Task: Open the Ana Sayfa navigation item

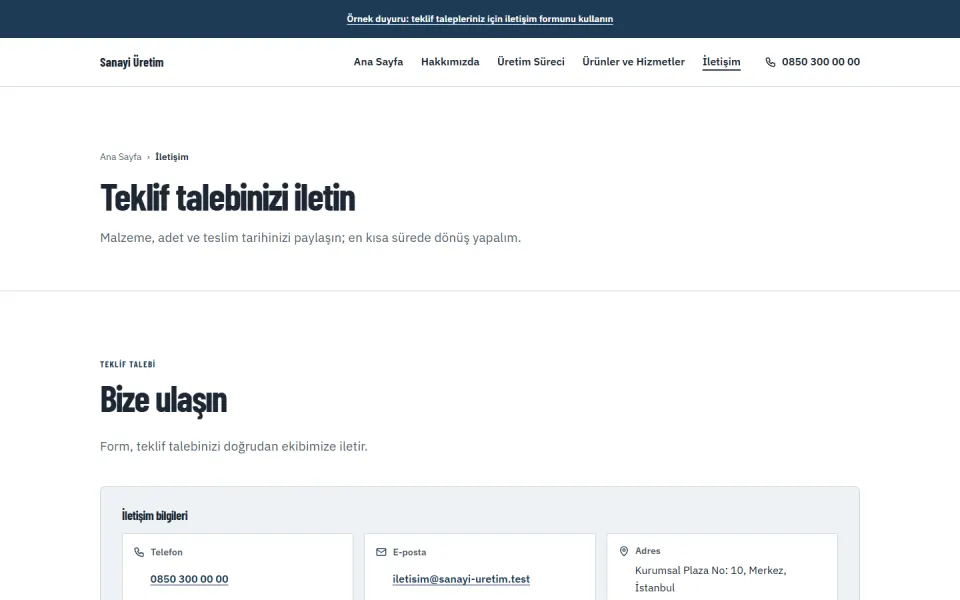Action: pos(378,62)
